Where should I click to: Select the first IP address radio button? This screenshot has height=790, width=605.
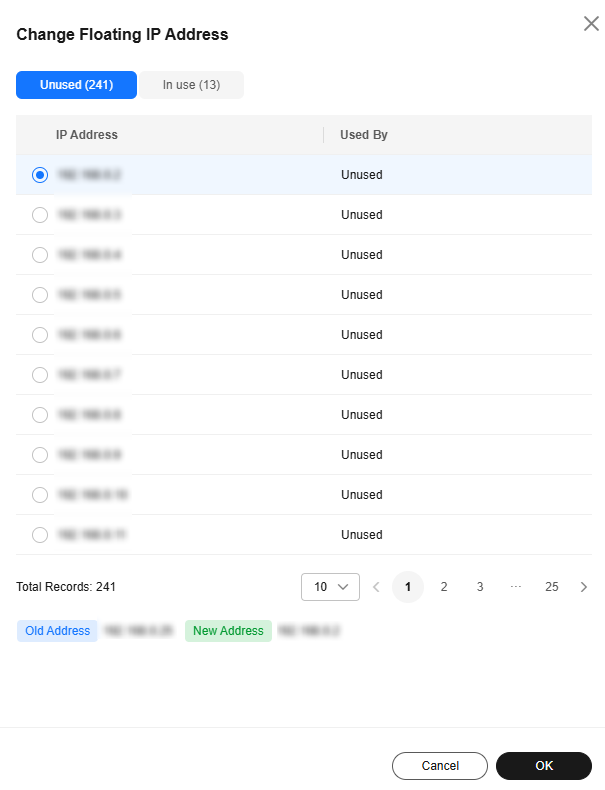point(40,175)
